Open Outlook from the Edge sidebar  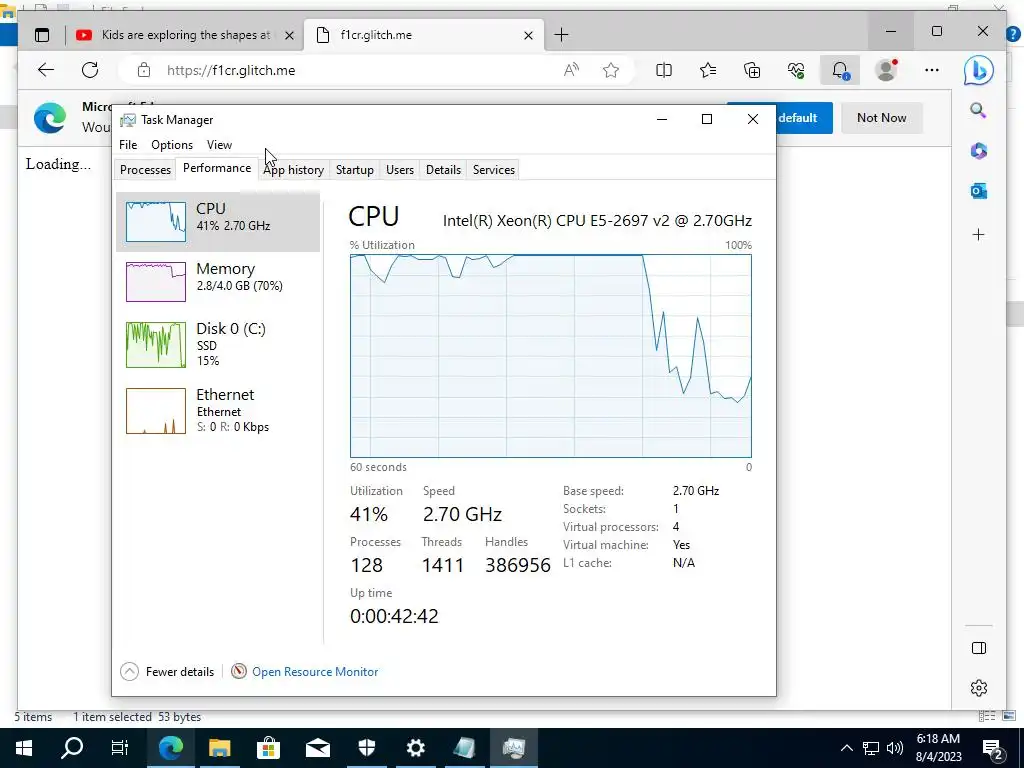(x=978, y=191)
